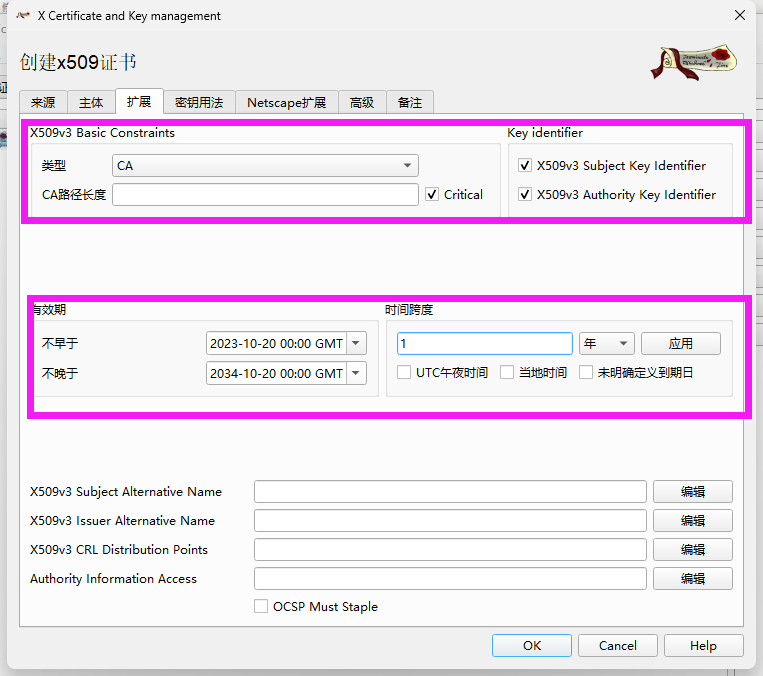Enable OCSP Must Staple option

[261, 606]
